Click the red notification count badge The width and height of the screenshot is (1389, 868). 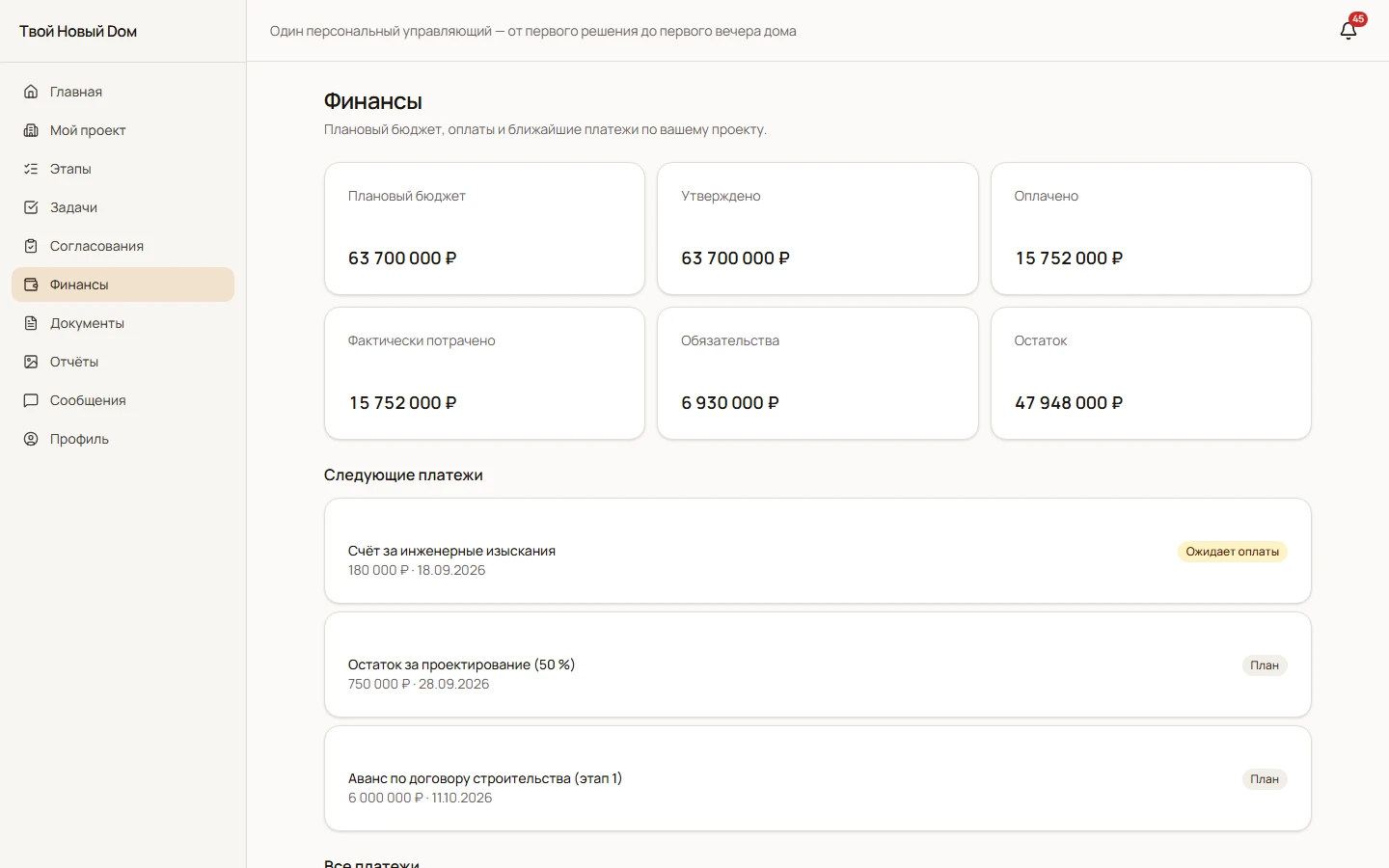tap(1358, 18)
